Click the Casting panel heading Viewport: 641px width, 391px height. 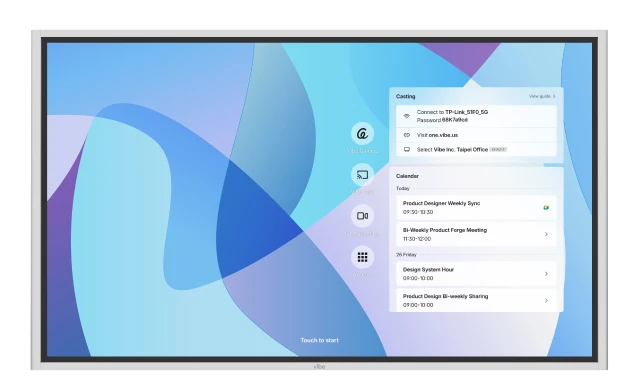(406, 97)
